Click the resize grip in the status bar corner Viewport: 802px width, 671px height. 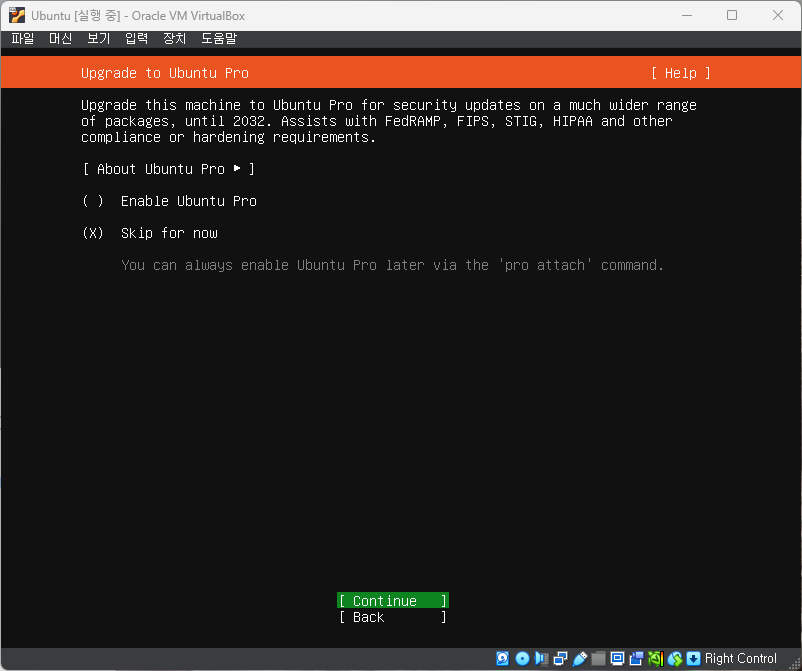794,663
